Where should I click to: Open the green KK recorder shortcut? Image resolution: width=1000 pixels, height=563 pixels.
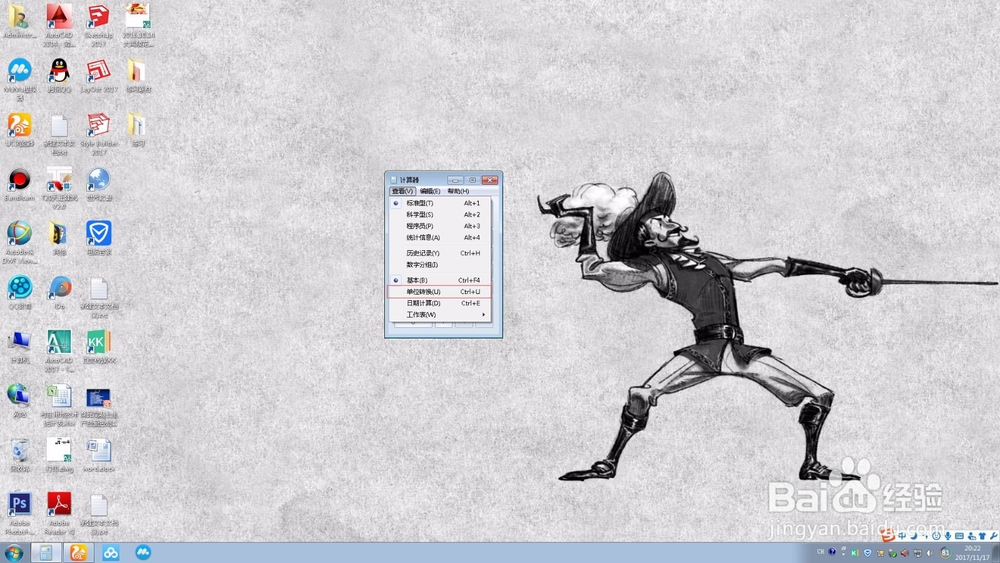pyautogui.click(x=98, y=346)
